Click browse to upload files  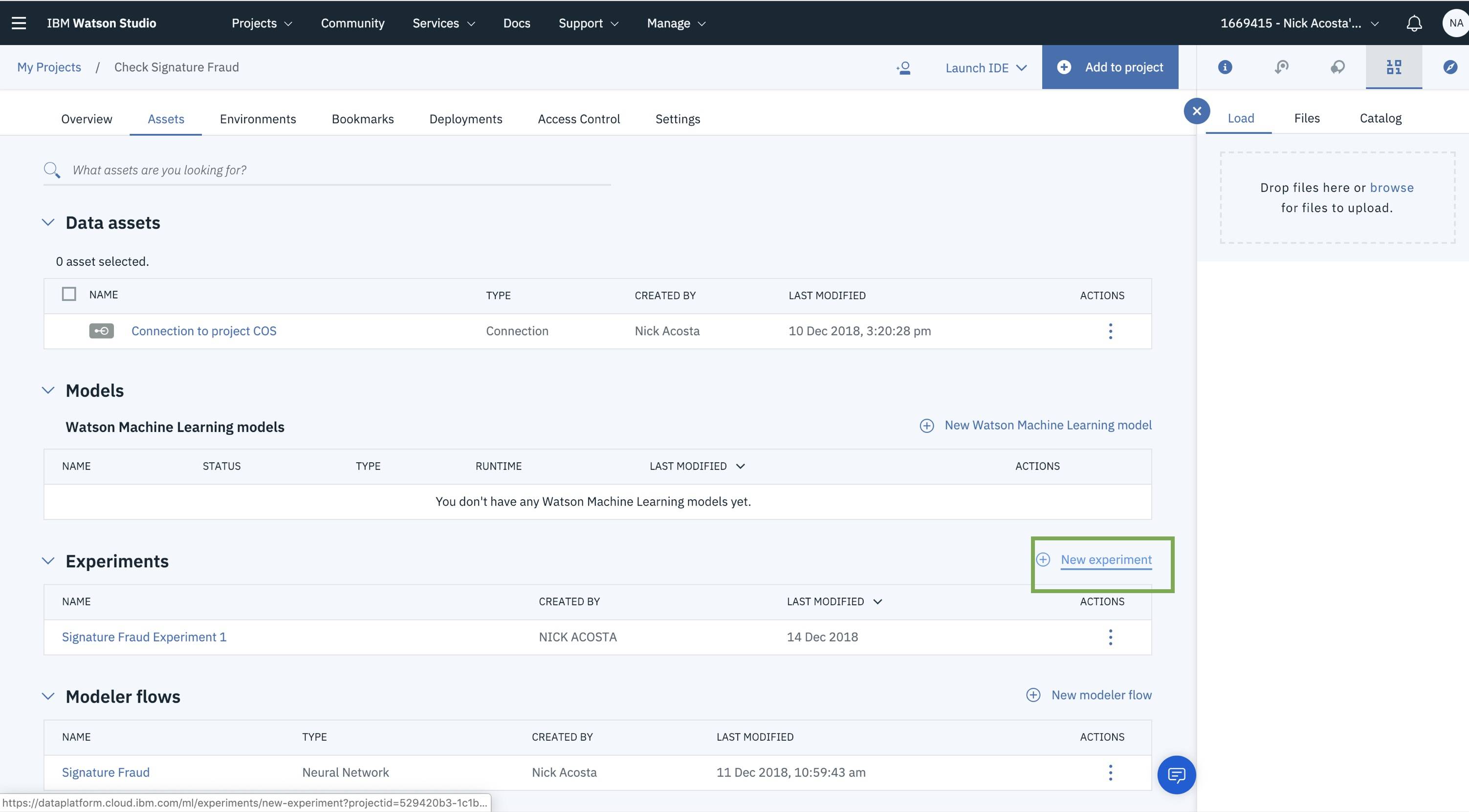(x=1391, y=188)
